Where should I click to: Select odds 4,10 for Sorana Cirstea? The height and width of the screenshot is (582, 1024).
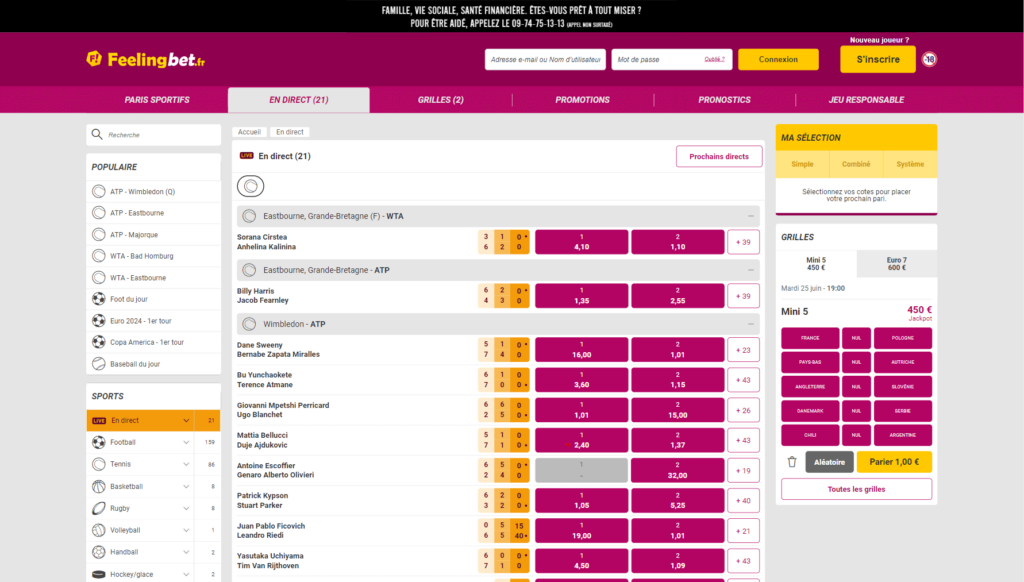tap(581, 242)
